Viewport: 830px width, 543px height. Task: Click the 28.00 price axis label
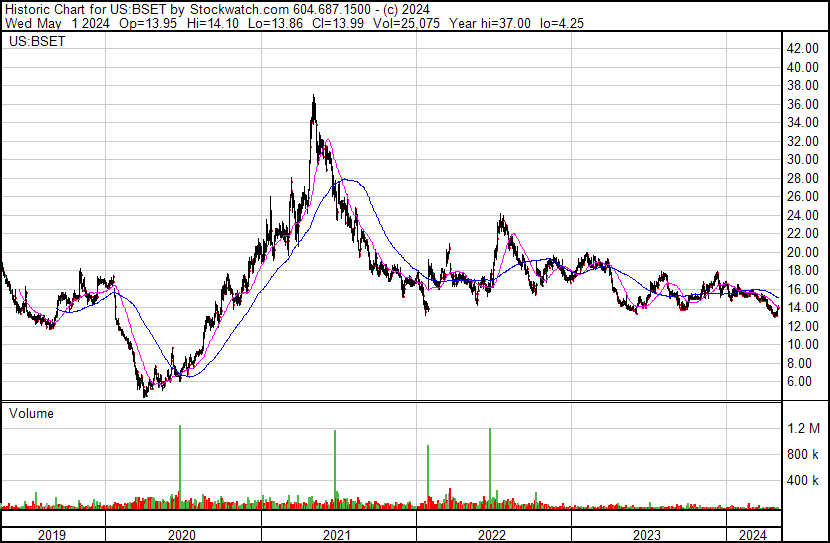(x=803, y=178)
